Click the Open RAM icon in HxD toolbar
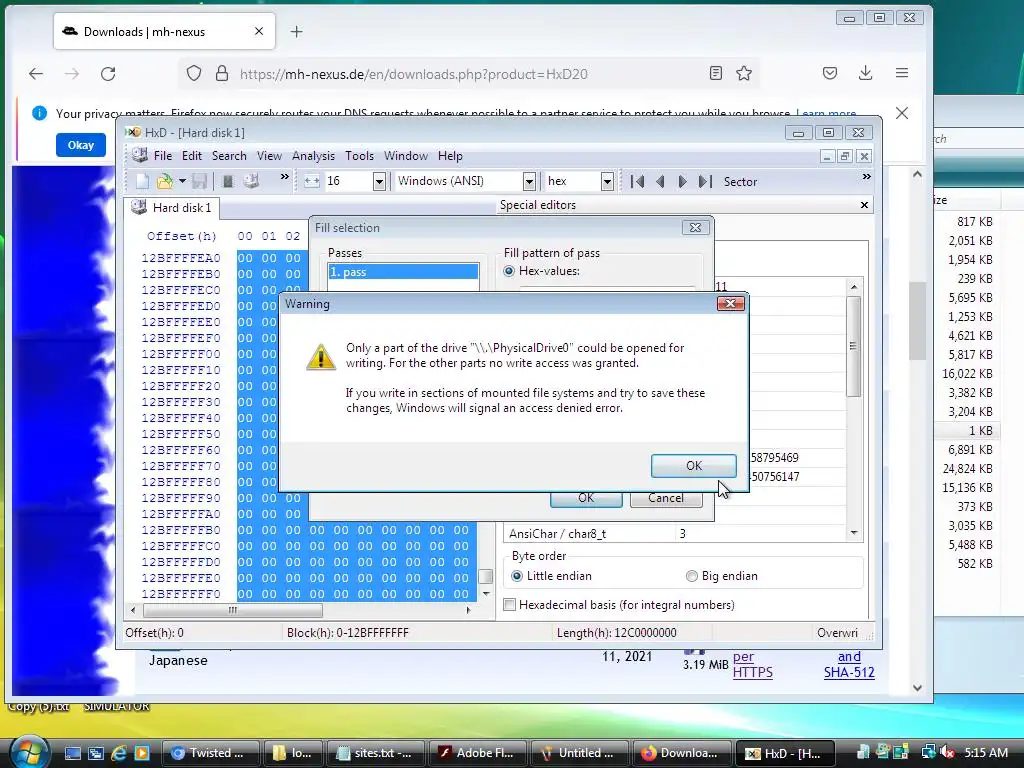 pos(227,181)
